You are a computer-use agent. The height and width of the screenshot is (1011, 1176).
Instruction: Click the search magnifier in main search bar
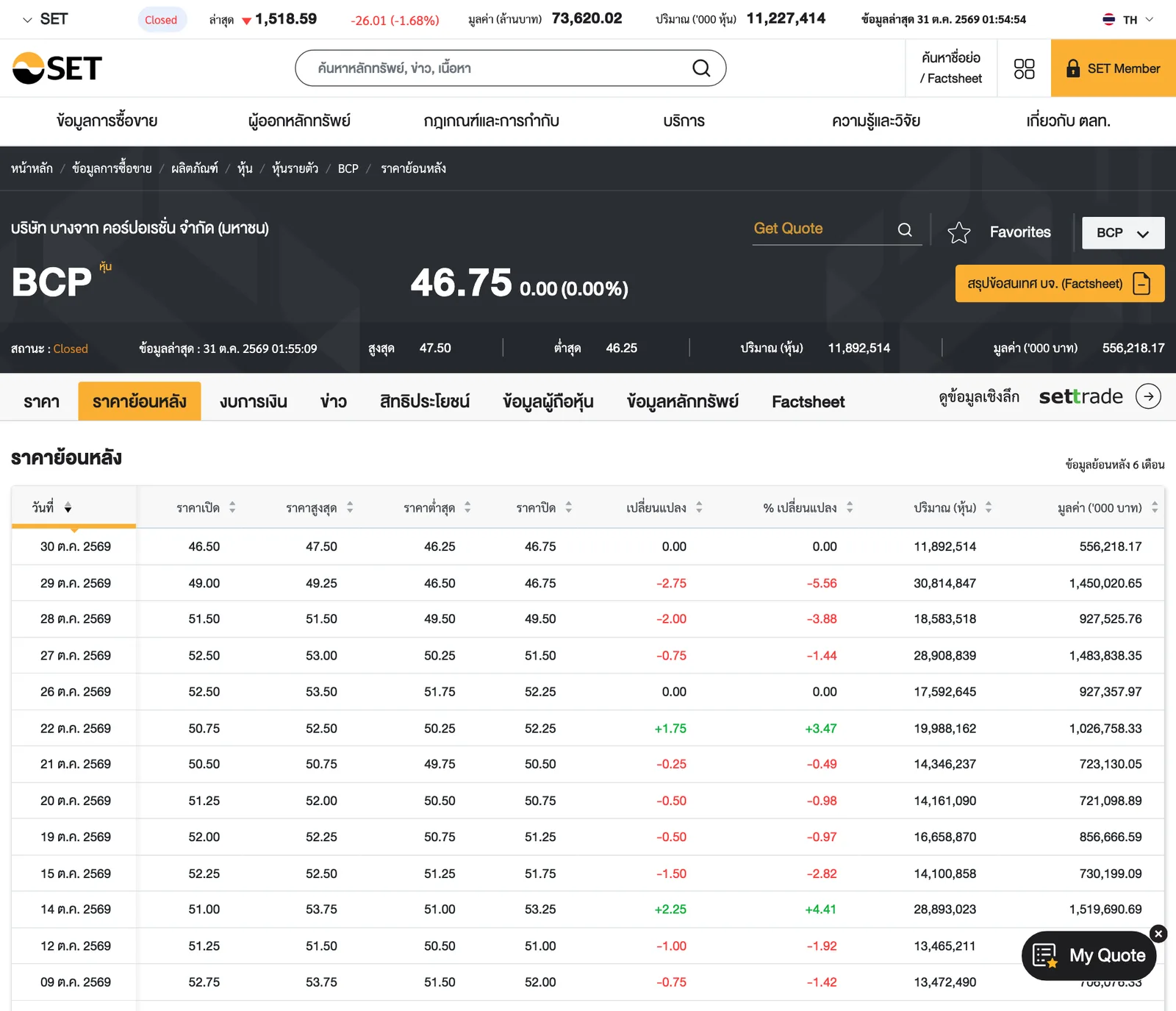(701, 68)
